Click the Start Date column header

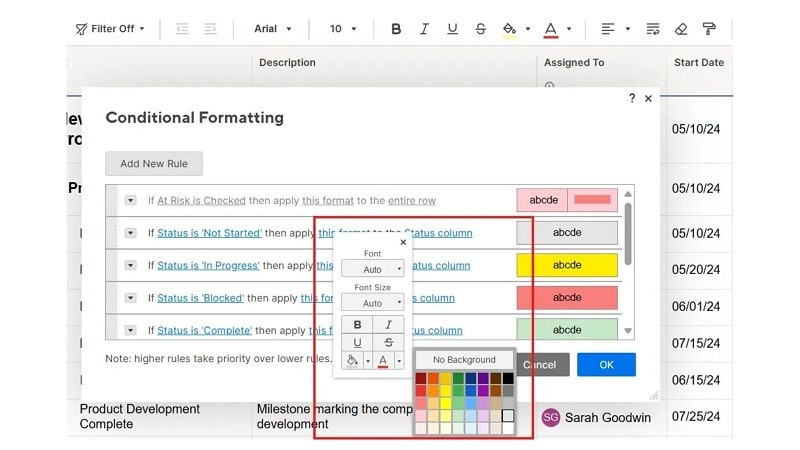(699, 62)
